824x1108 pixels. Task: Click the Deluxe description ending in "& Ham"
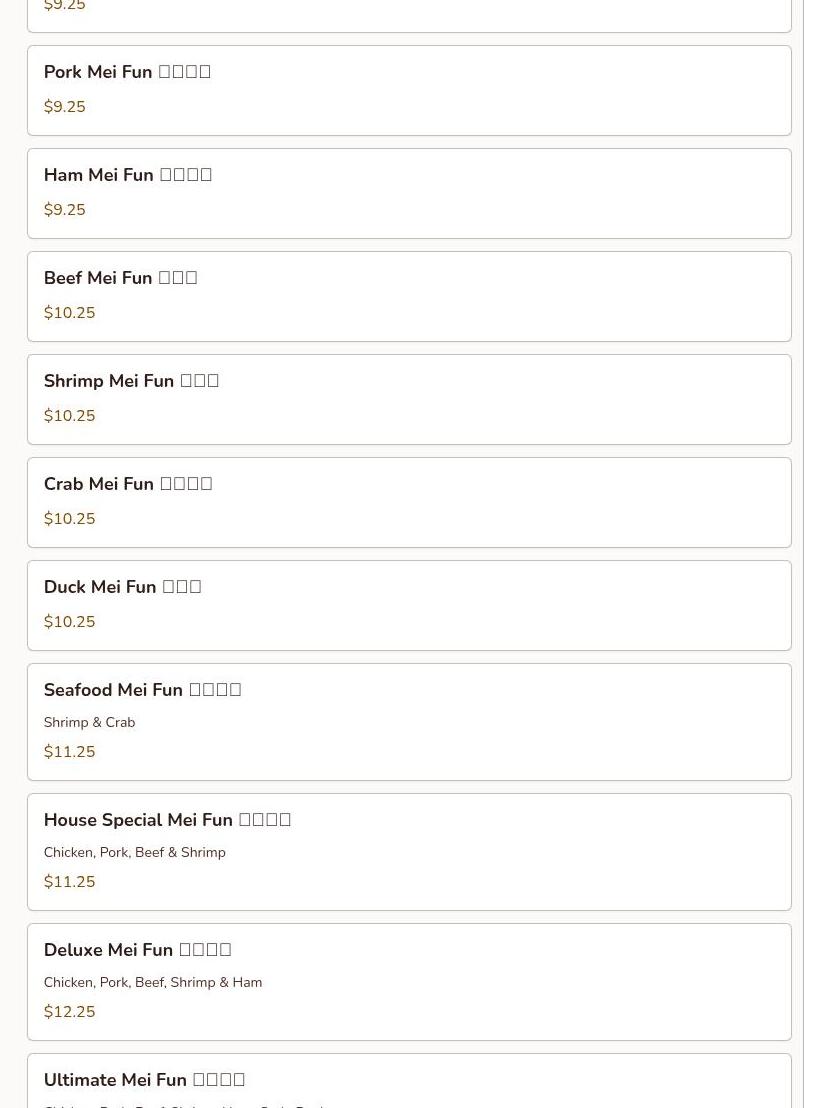tap(152, 982)
